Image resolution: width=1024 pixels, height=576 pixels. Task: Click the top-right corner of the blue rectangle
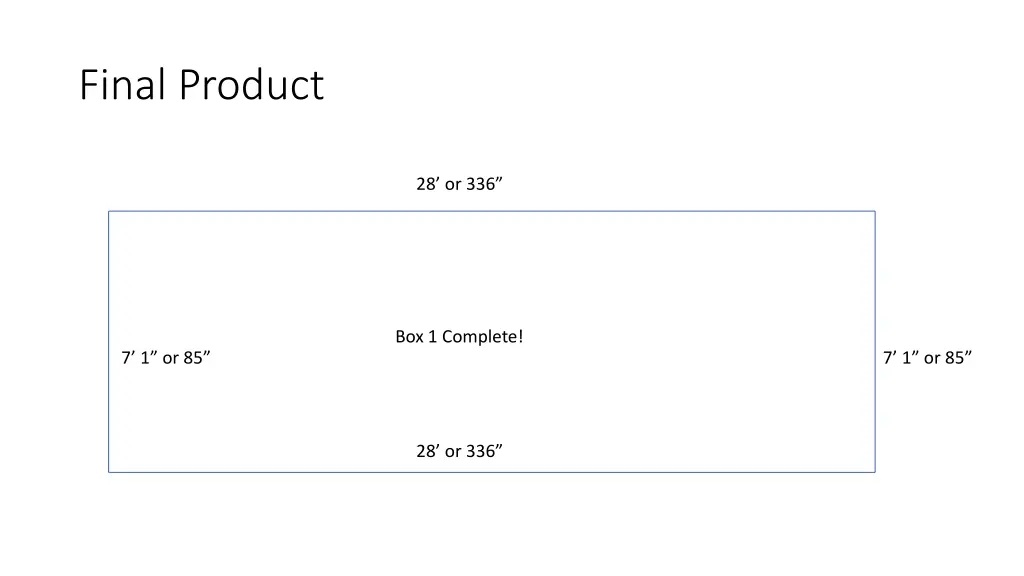pyautogui.click(x=875, y=211)
